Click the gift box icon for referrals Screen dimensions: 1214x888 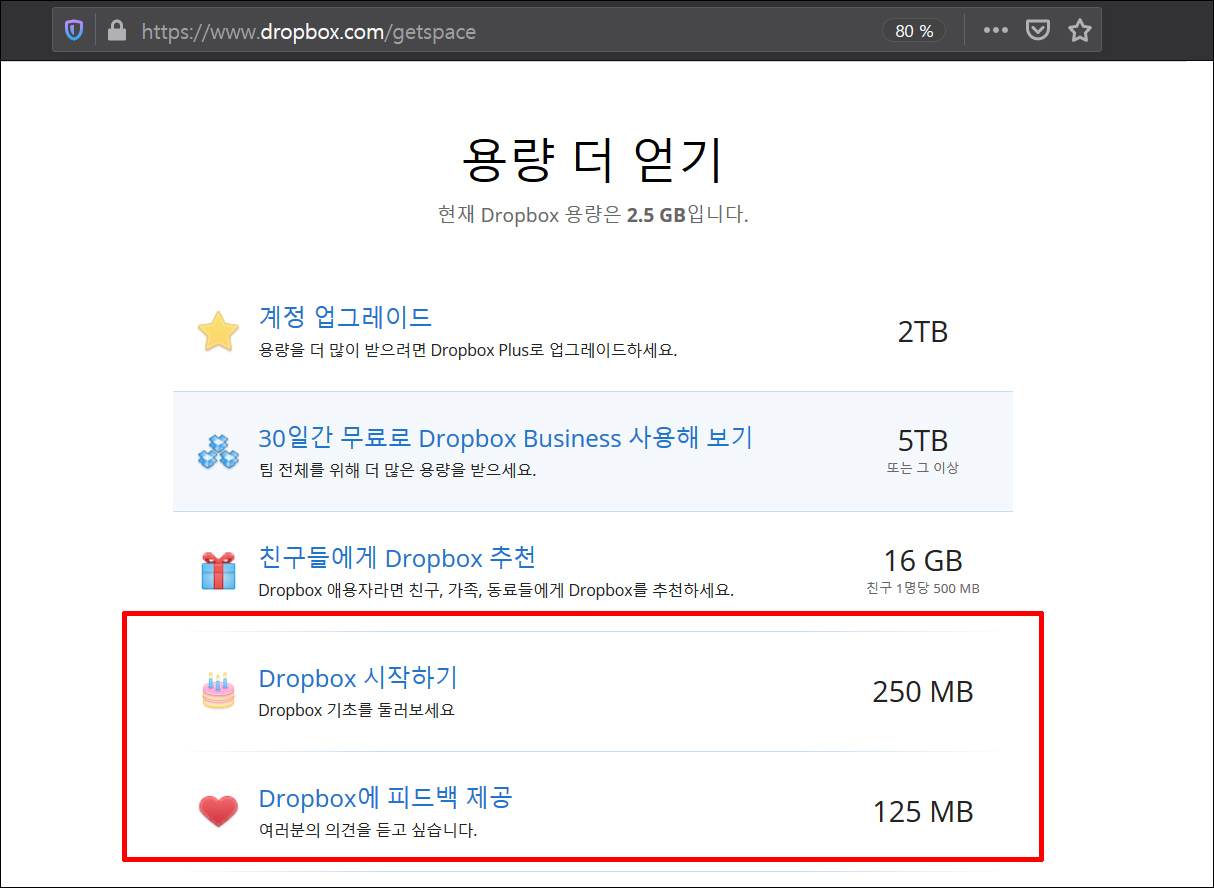(218, 570)
